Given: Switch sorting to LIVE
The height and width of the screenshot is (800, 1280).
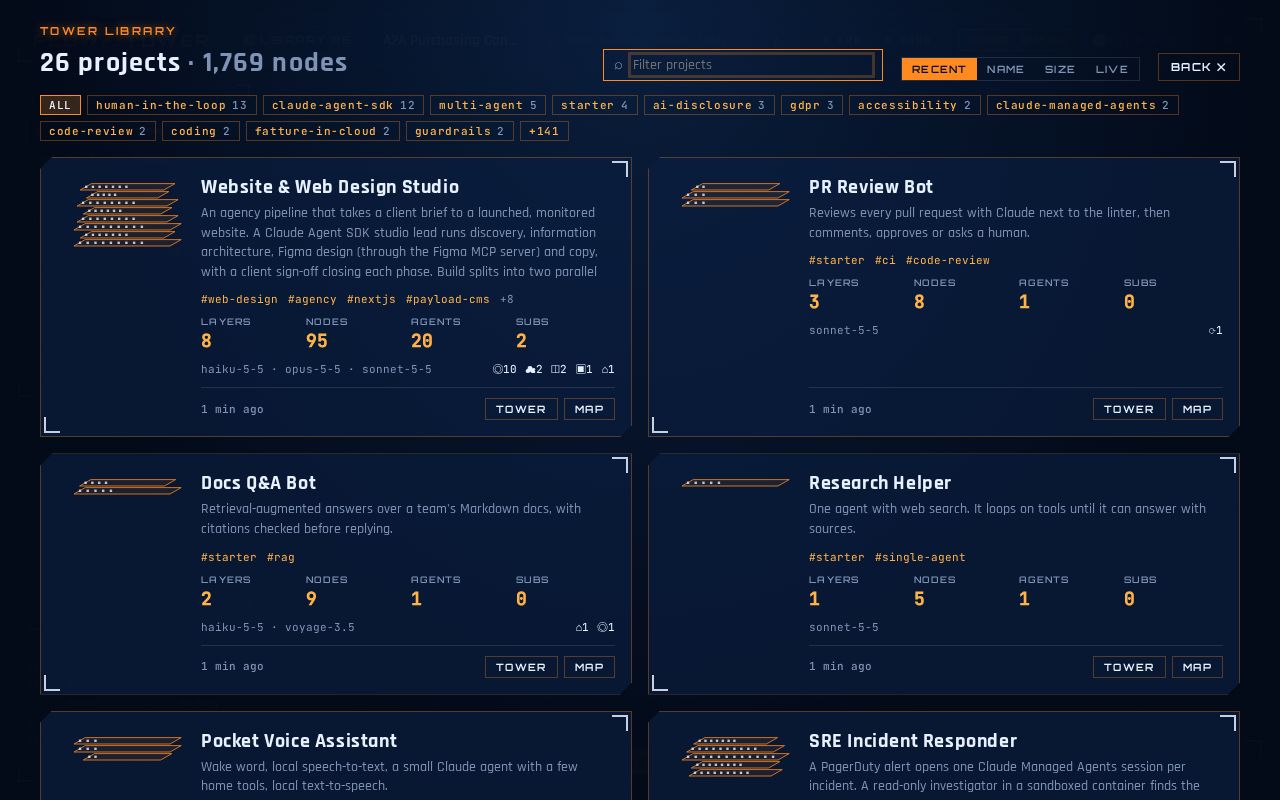Looking at the screenshot, I should (x=1112, y=69).
